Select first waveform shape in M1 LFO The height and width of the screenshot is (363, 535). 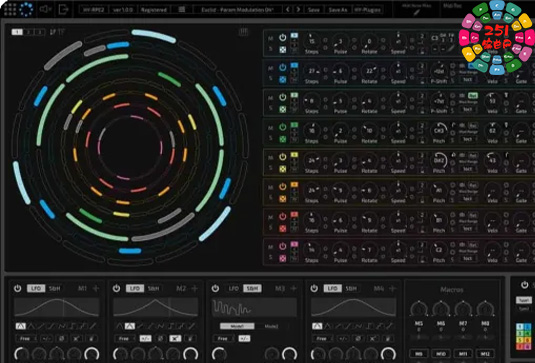(x=20, y=326)
